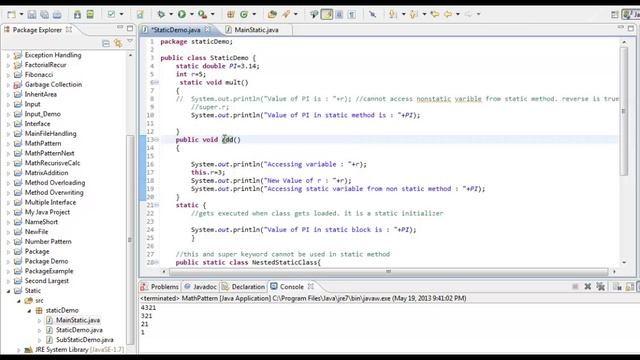
Task: Fold the mult() method at line 6
Action: point(156,82)
